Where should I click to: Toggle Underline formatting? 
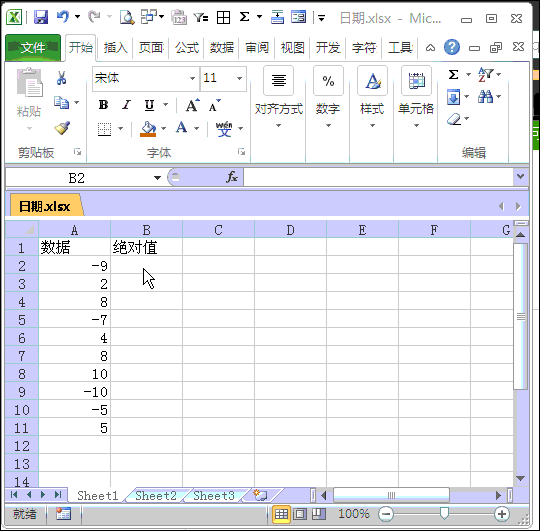coord(149,105)
